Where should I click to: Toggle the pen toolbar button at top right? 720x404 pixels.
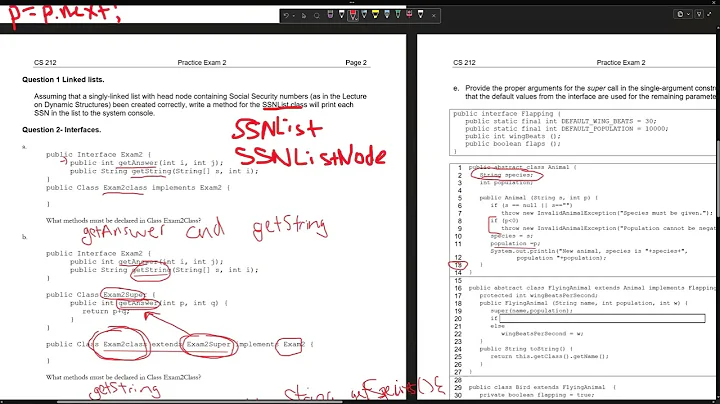pos(699,14)
